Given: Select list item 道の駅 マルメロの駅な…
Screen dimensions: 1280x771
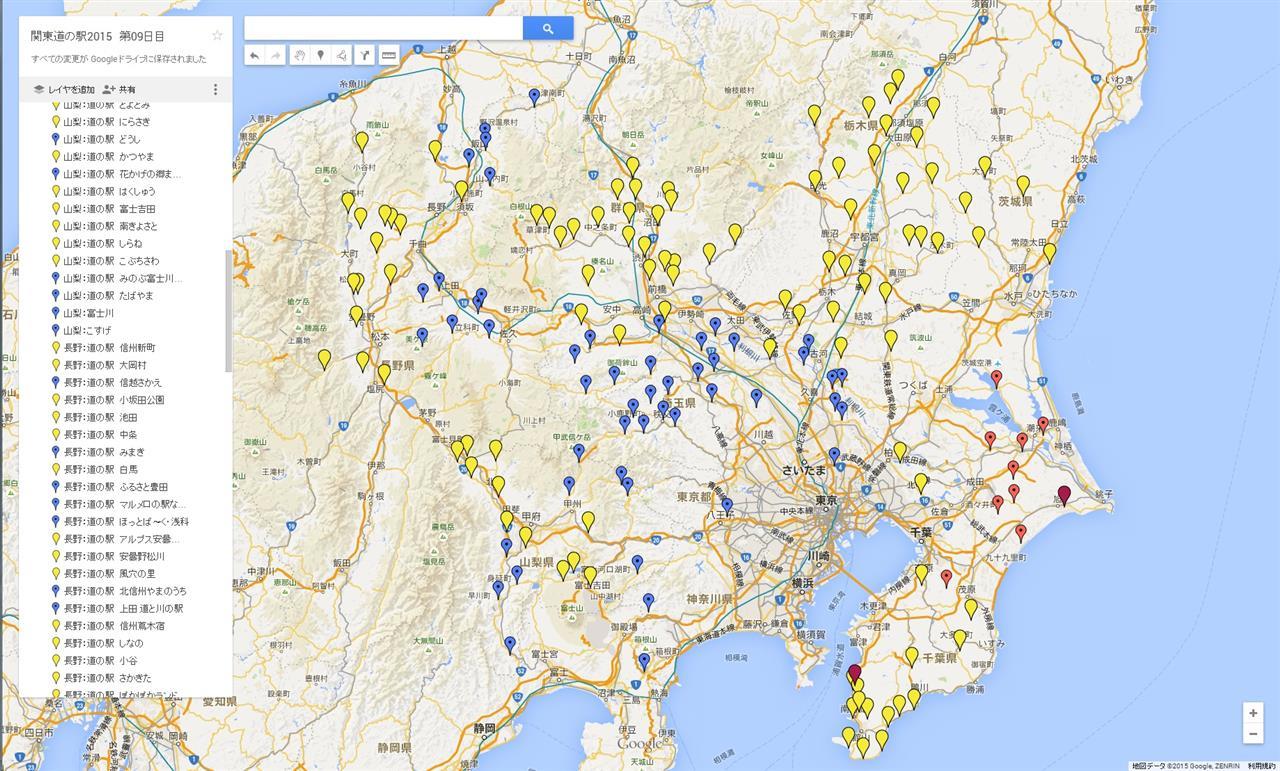Looking at the screenshot, I should [125, 504].
